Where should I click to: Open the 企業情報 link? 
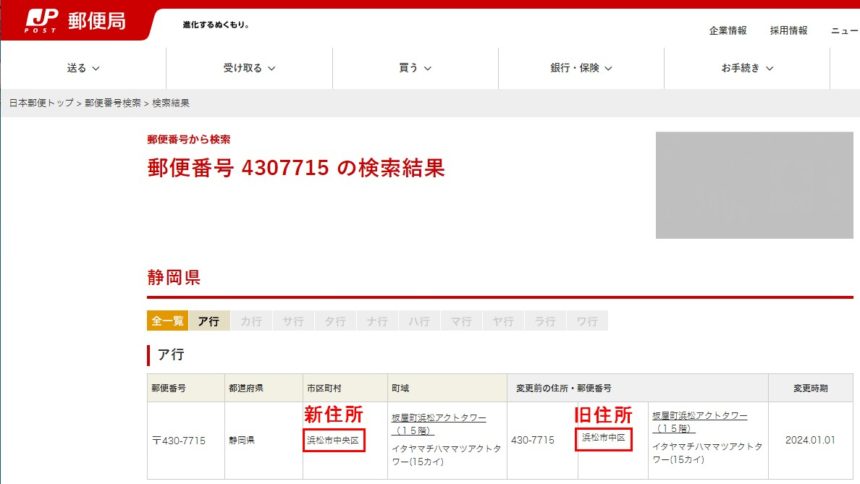coord(728,31)
